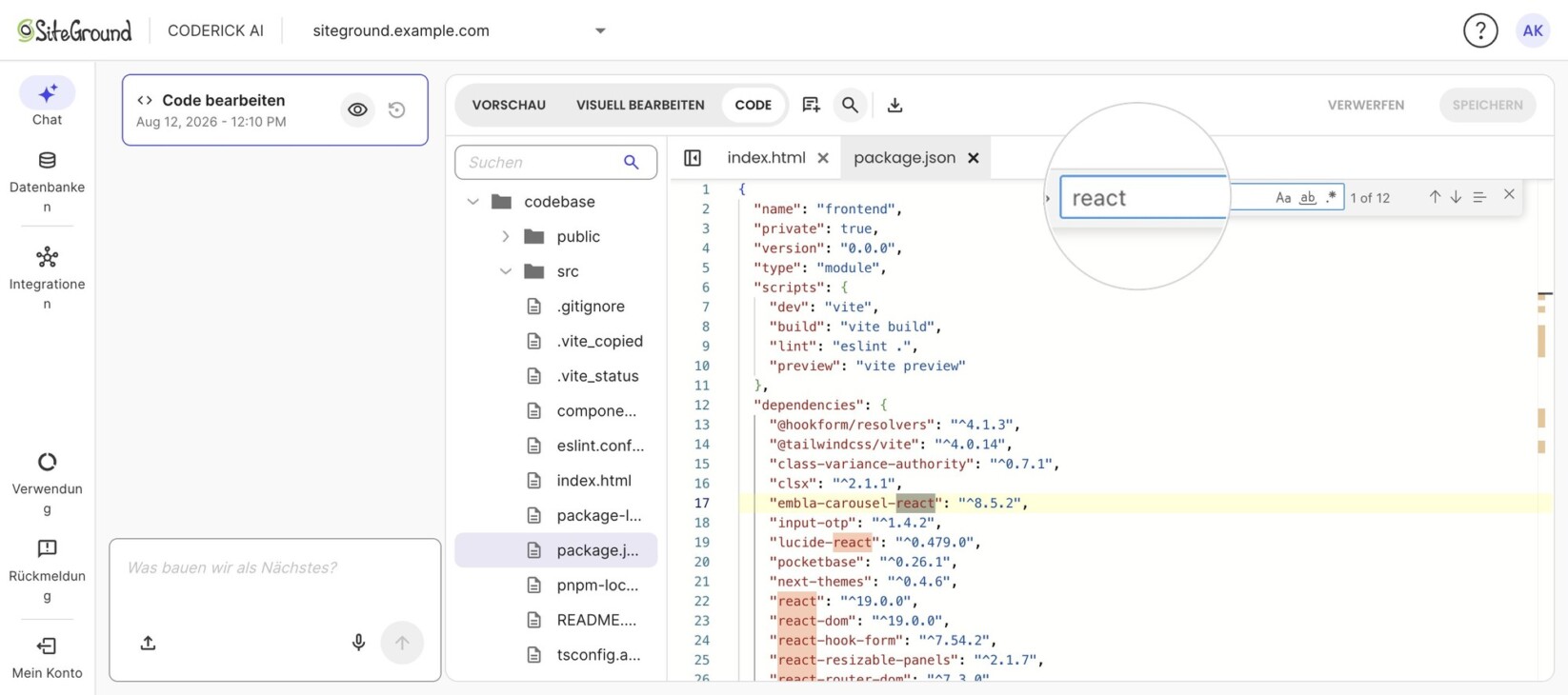The image size is (1568, 695).
Task: Open Mein Konto in the sidebar
Action: (47, 658)
